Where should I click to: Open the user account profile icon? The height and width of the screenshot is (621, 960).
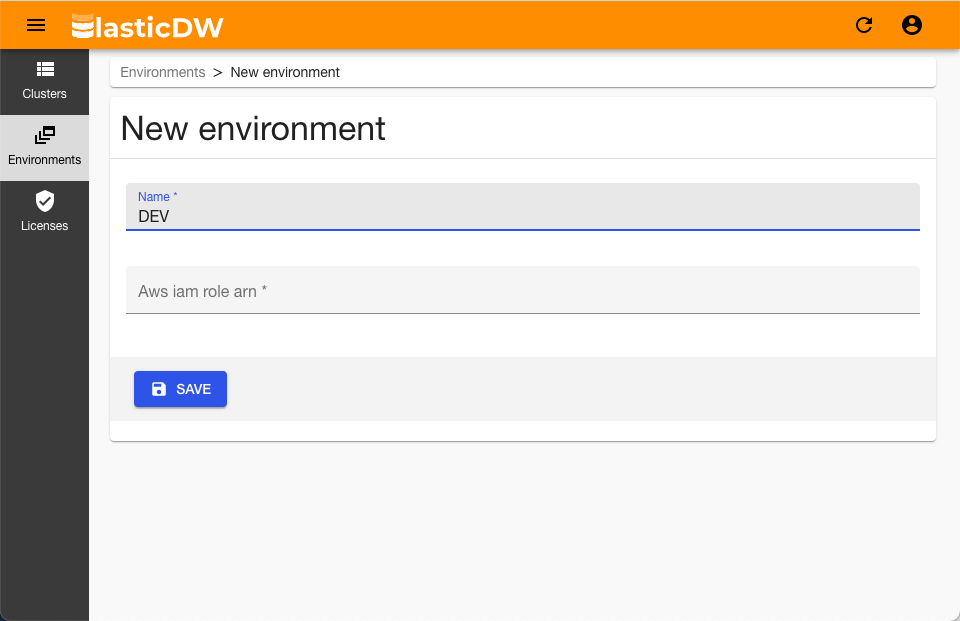tap(912, 25)
